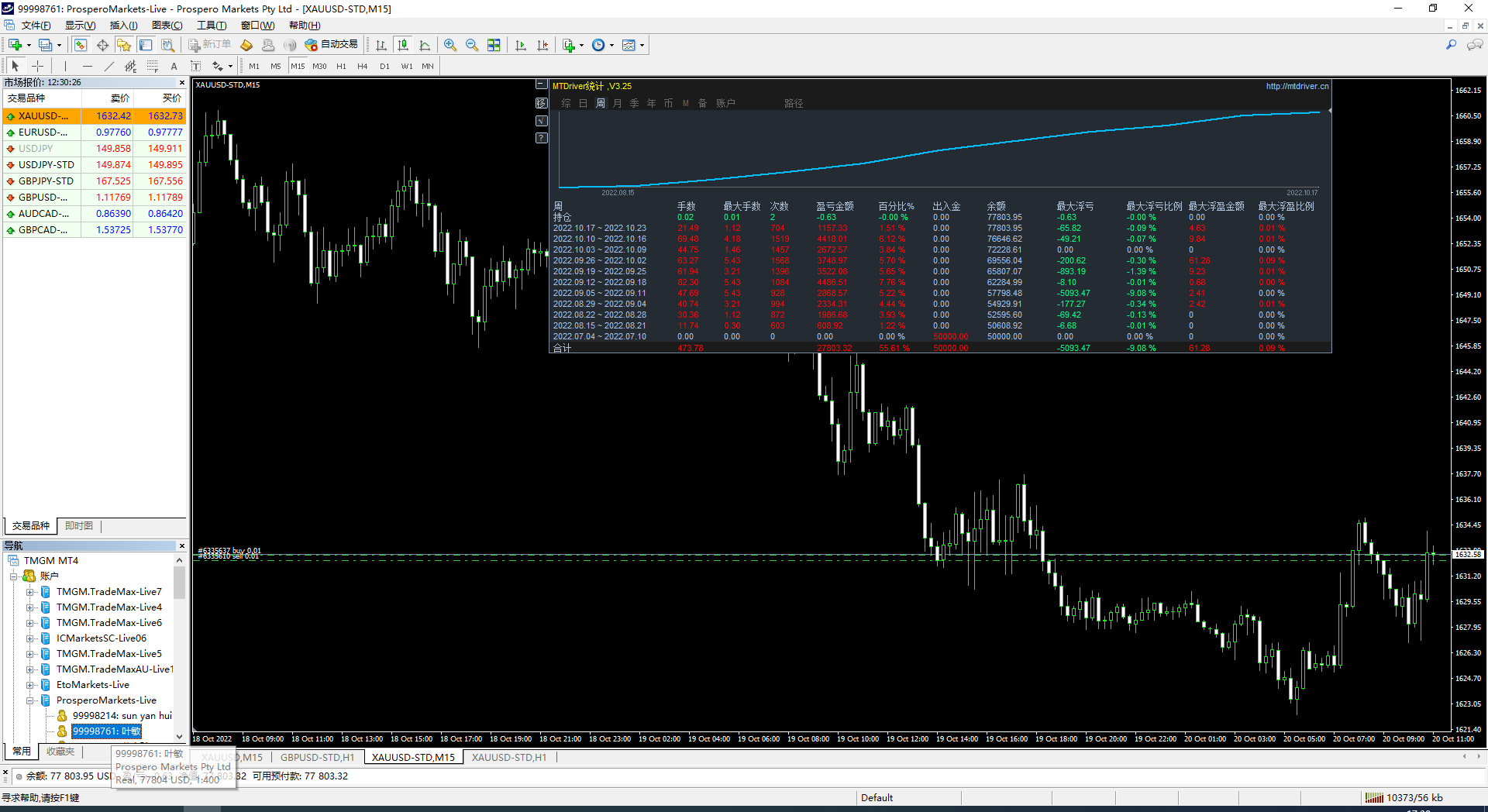The image size is (1488, 812).
Task: Toggle the Market Watch window icon
Action: (80, 45)
